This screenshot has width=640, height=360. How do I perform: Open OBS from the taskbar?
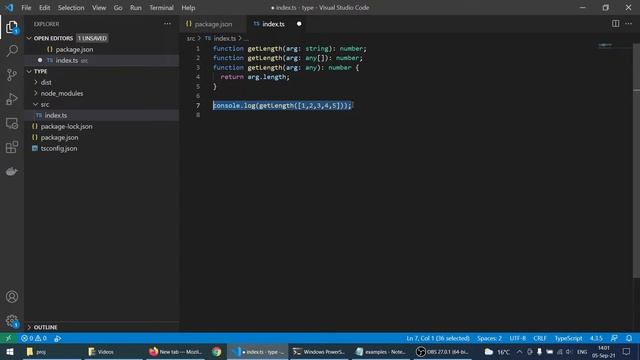442,352
